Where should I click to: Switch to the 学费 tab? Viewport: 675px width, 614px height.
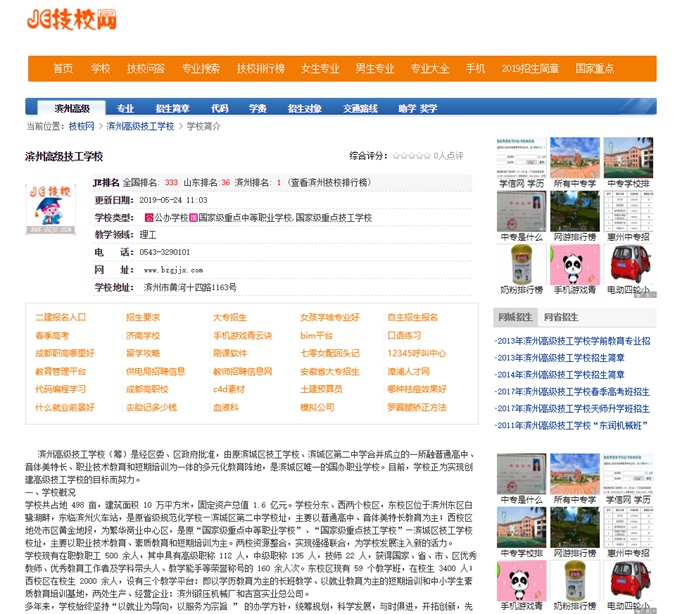tap(258, 108)
